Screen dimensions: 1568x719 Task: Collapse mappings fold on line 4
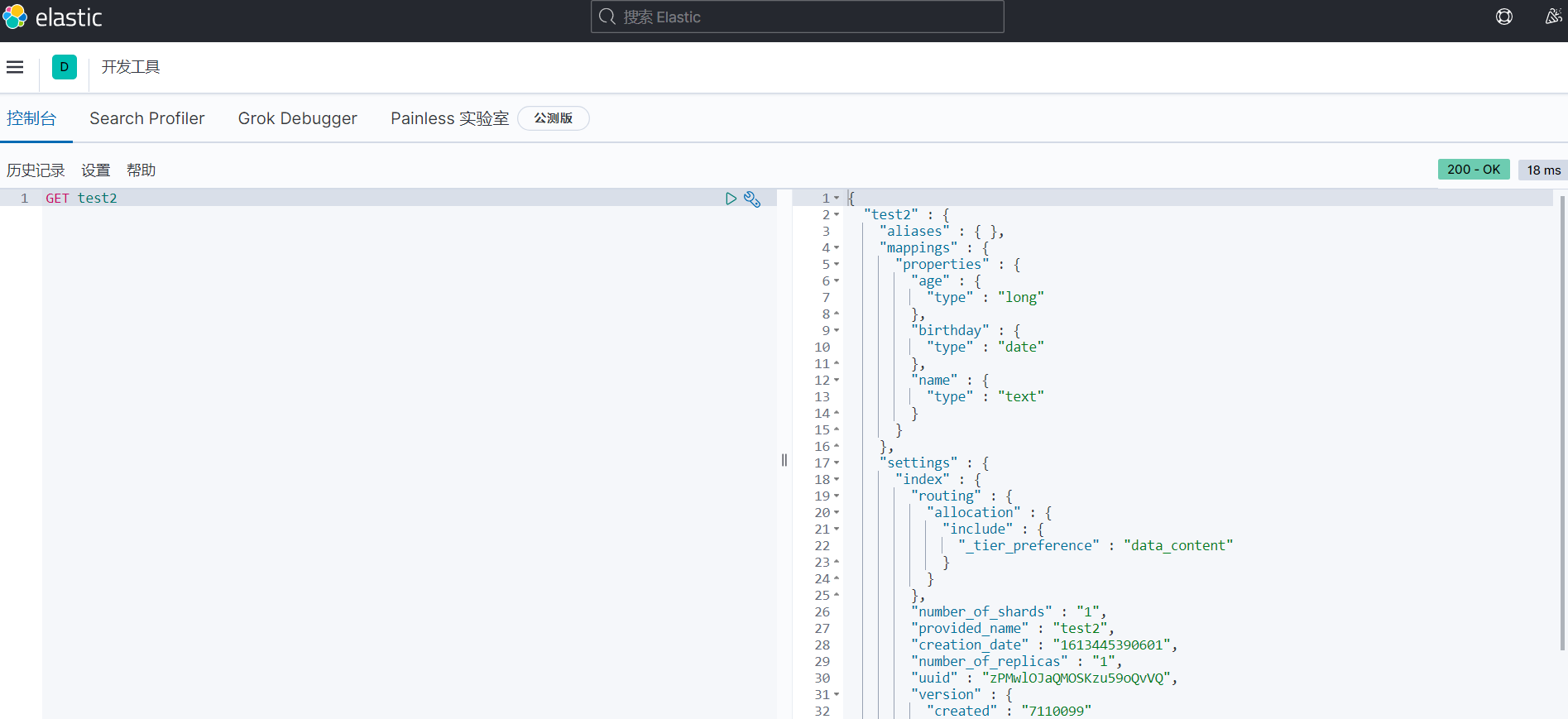tap(837, 248)
